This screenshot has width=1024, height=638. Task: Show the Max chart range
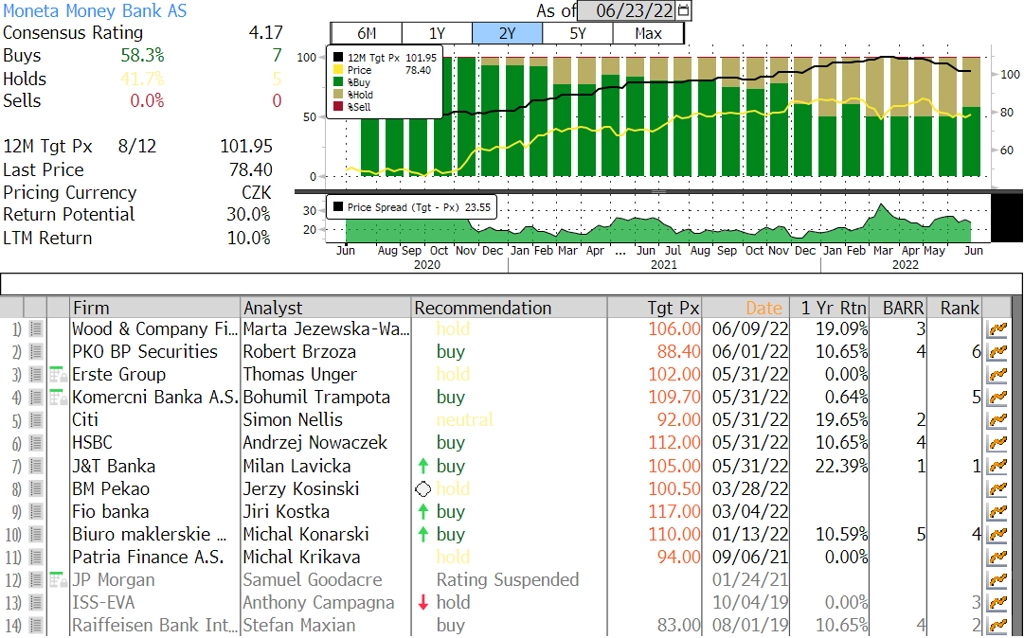648,33
